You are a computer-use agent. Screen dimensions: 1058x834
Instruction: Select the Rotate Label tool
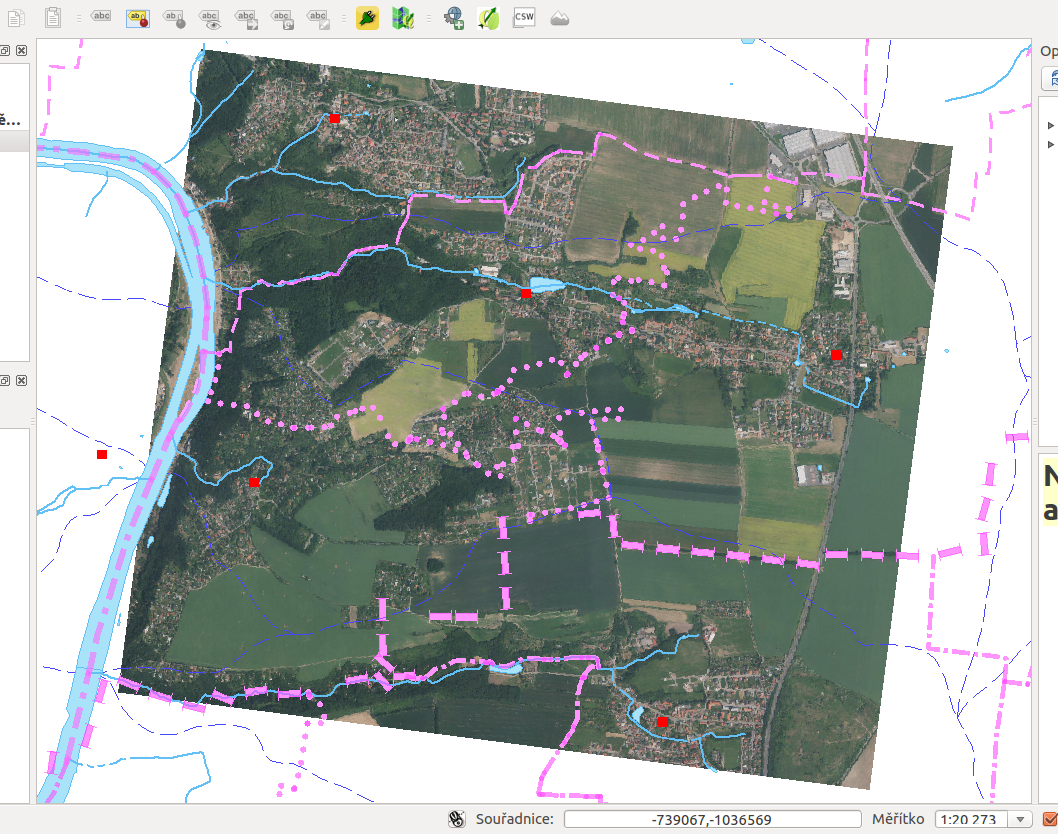[282, 19]
